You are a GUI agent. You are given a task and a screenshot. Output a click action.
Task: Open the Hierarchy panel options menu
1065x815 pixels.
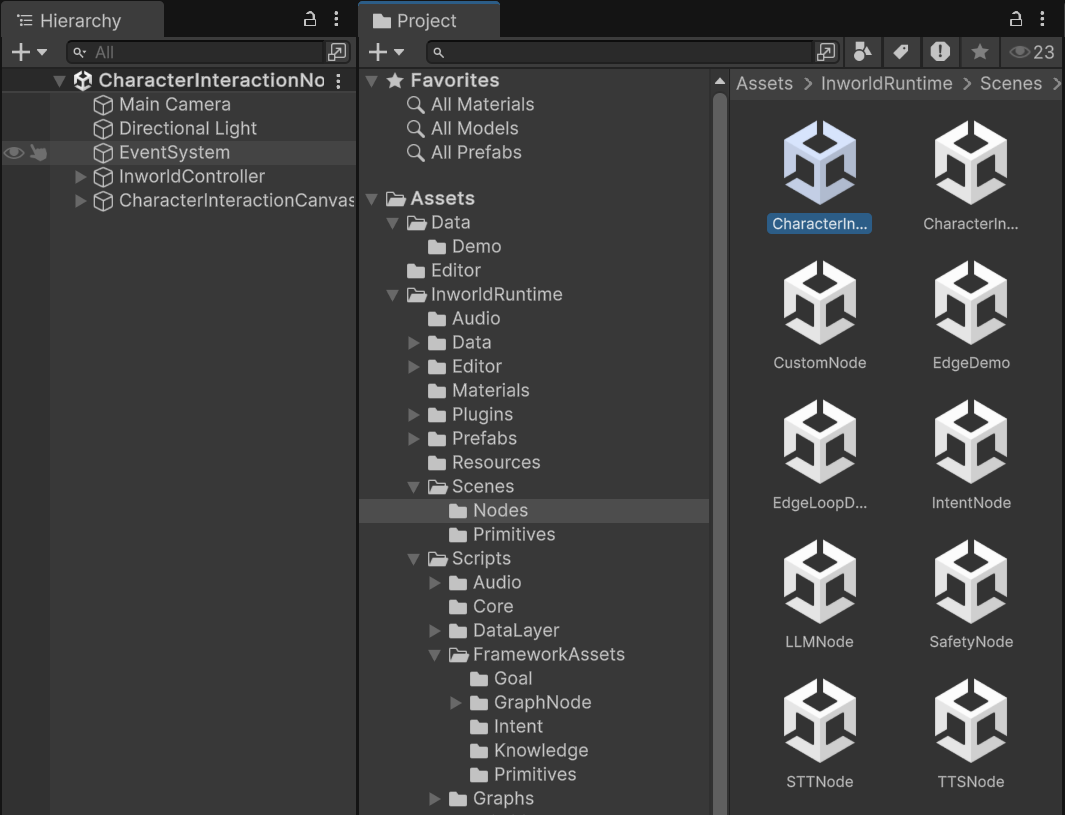[x=336, y=19]
